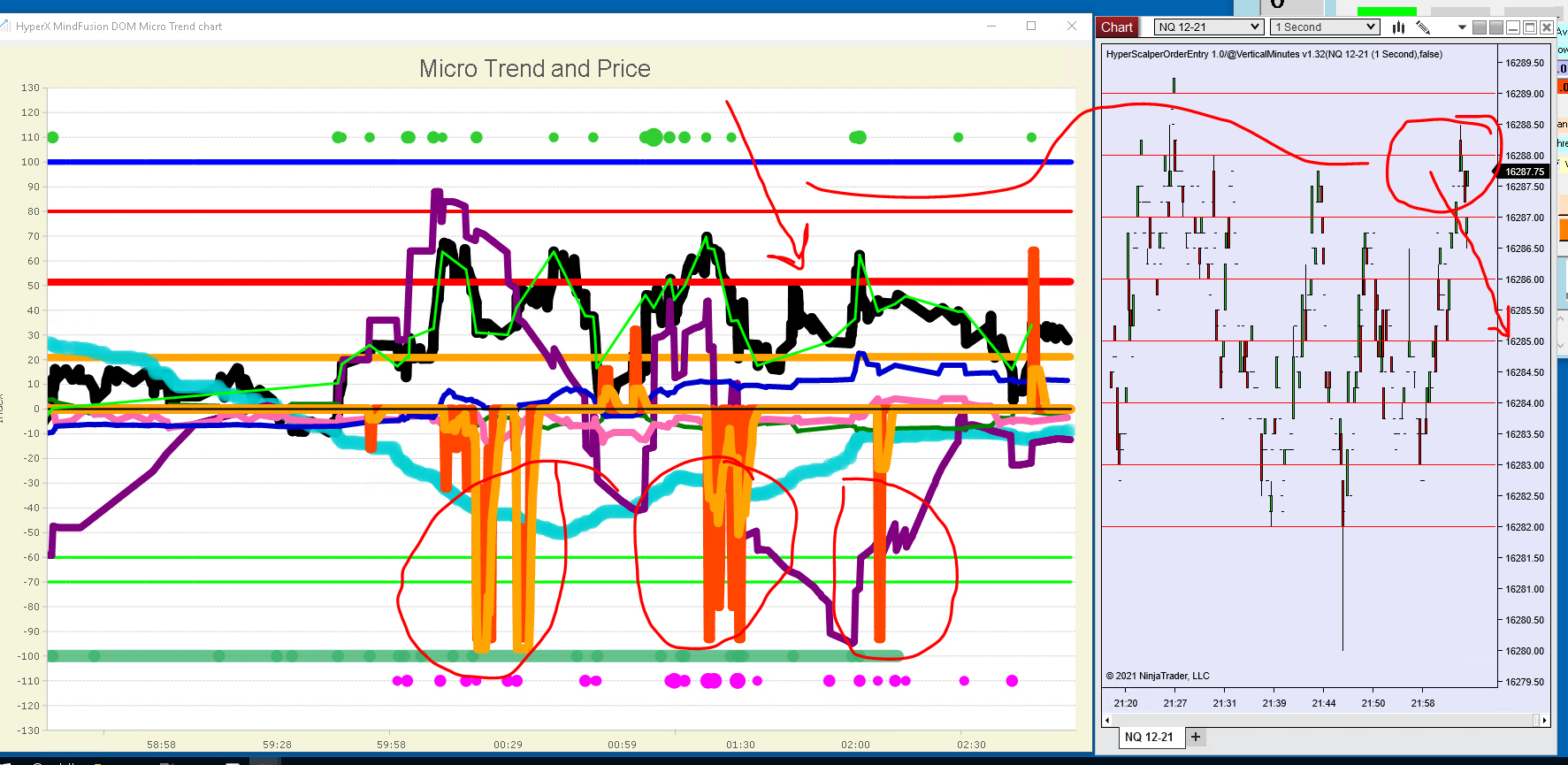Click the 58:58 time label on Micro Trend chart
The height and width of the screenshot is (765, 1568).
(161, 745)
